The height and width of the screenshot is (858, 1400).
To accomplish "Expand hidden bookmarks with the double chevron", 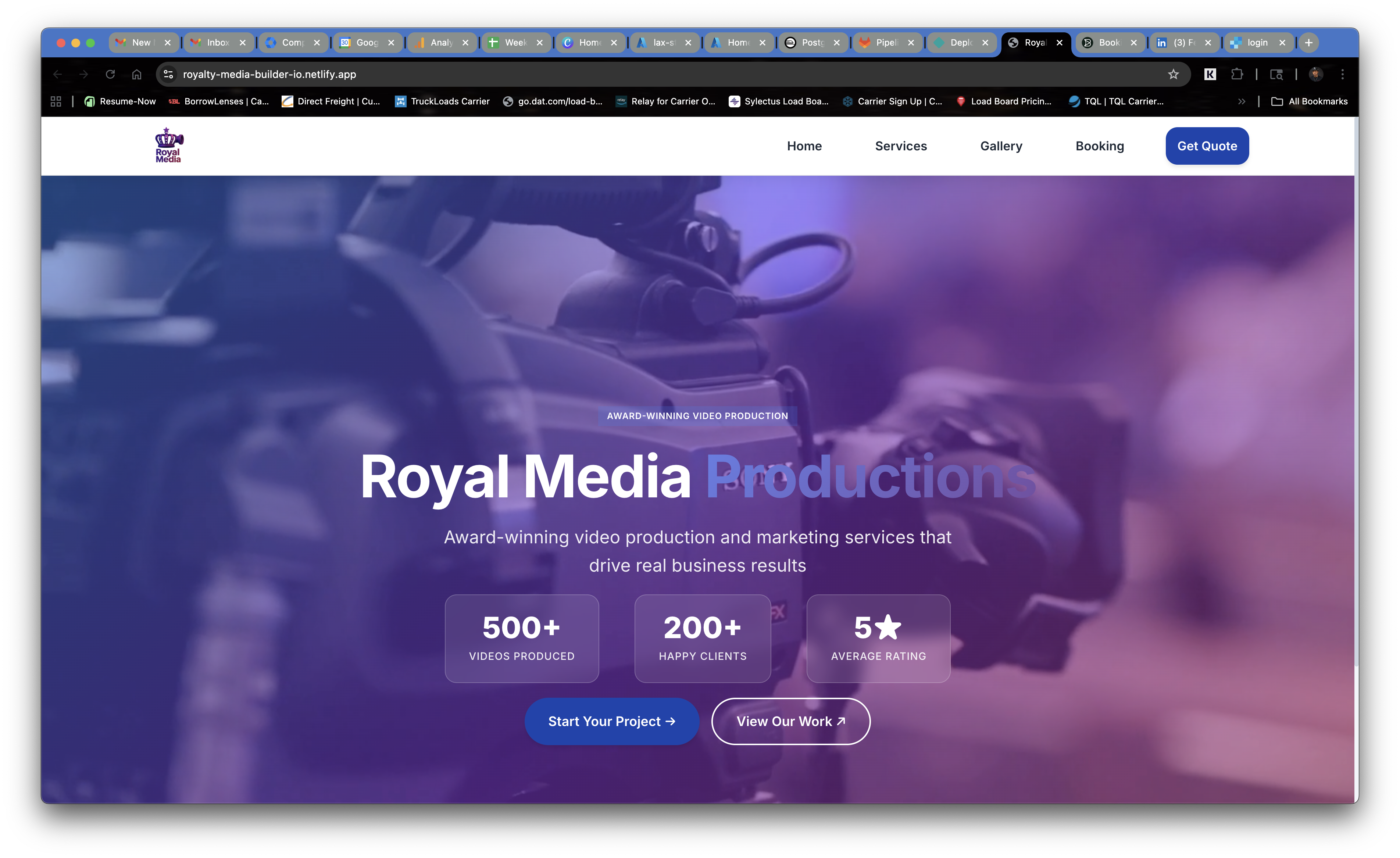I will click(x=1242, y=101).
